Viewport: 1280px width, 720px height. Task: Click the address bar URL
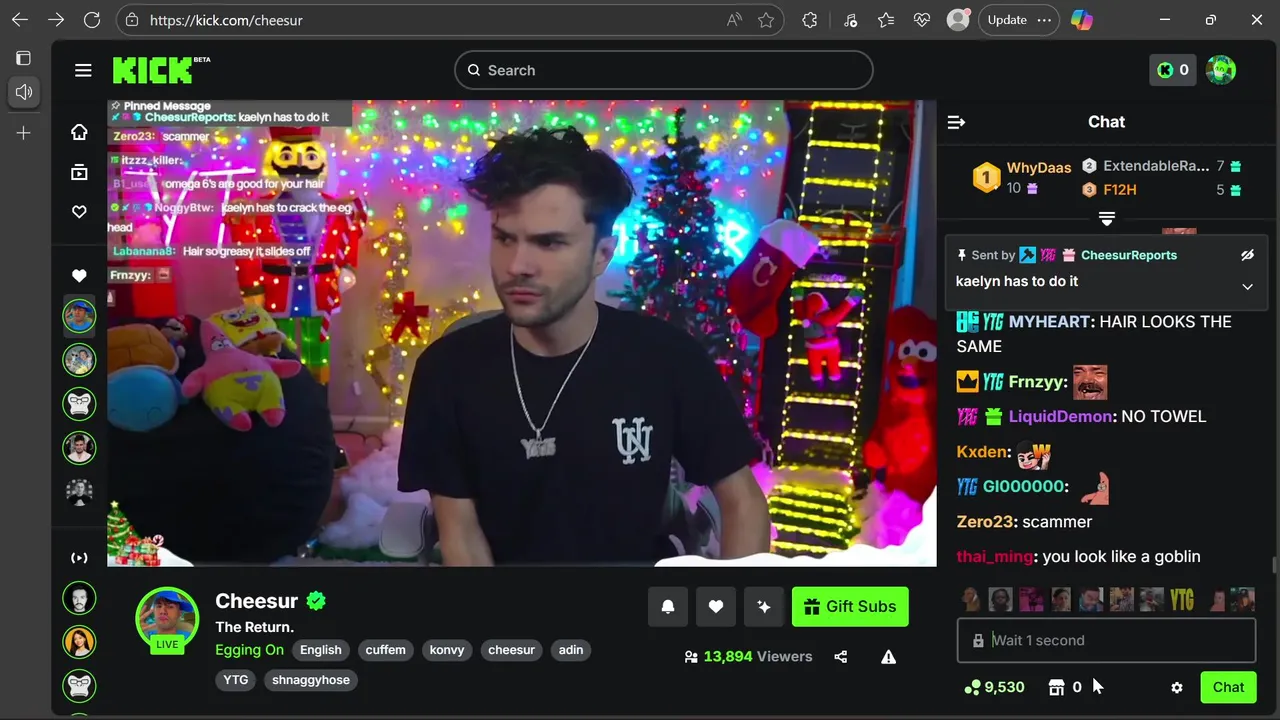coord(226,20)
